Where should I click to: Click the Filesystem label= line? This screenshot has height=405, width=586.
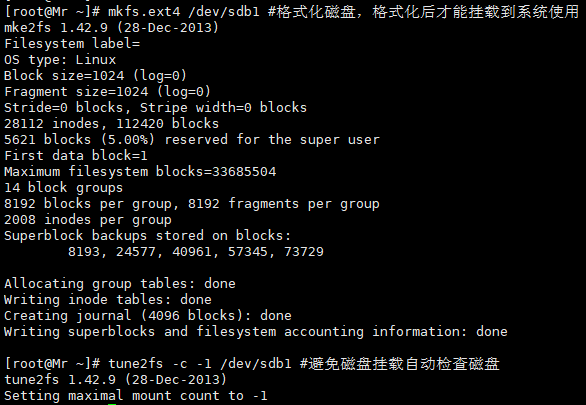72,44
